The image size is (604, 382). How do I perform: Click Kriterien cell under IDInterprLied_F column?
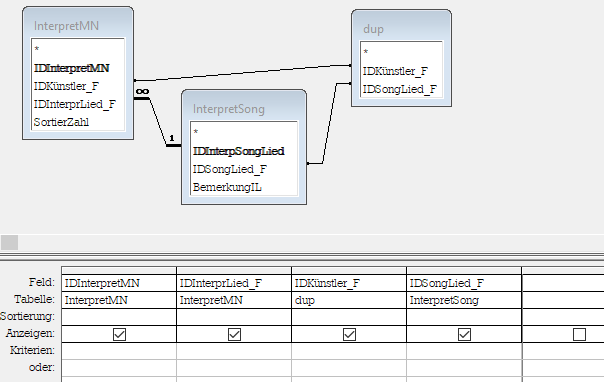coord(234,351)
